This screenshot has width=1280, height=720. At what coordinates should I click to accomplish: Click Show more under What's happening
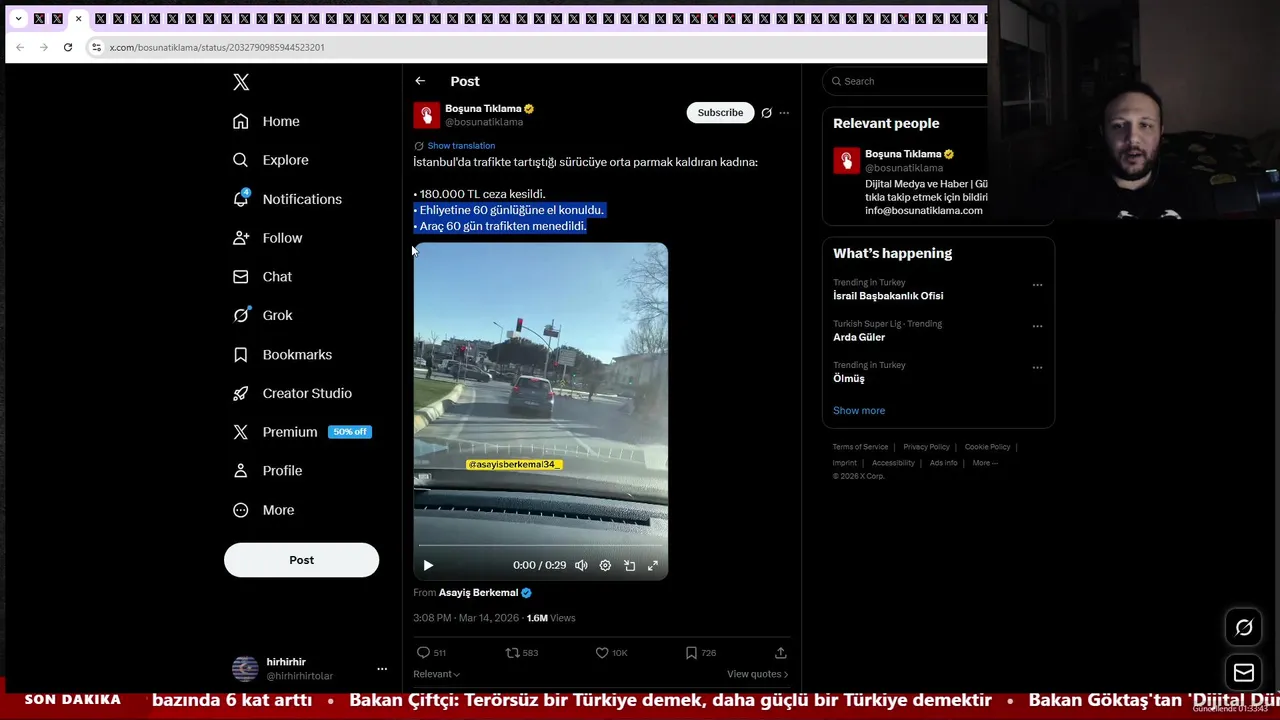[859, 411]
